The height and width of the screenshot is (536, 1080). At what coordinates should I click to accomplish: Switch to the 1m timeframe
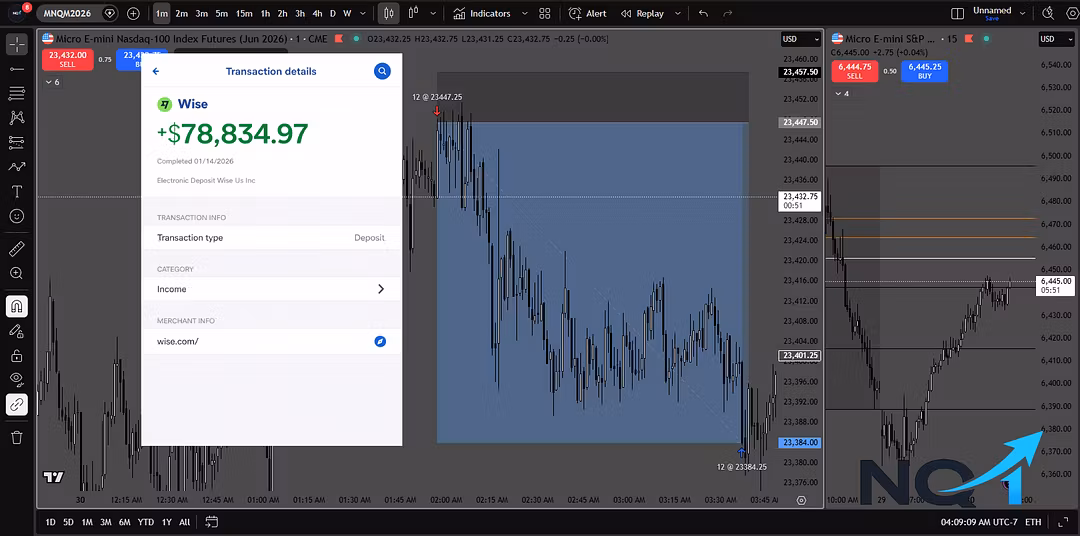(x=161, y=13)
